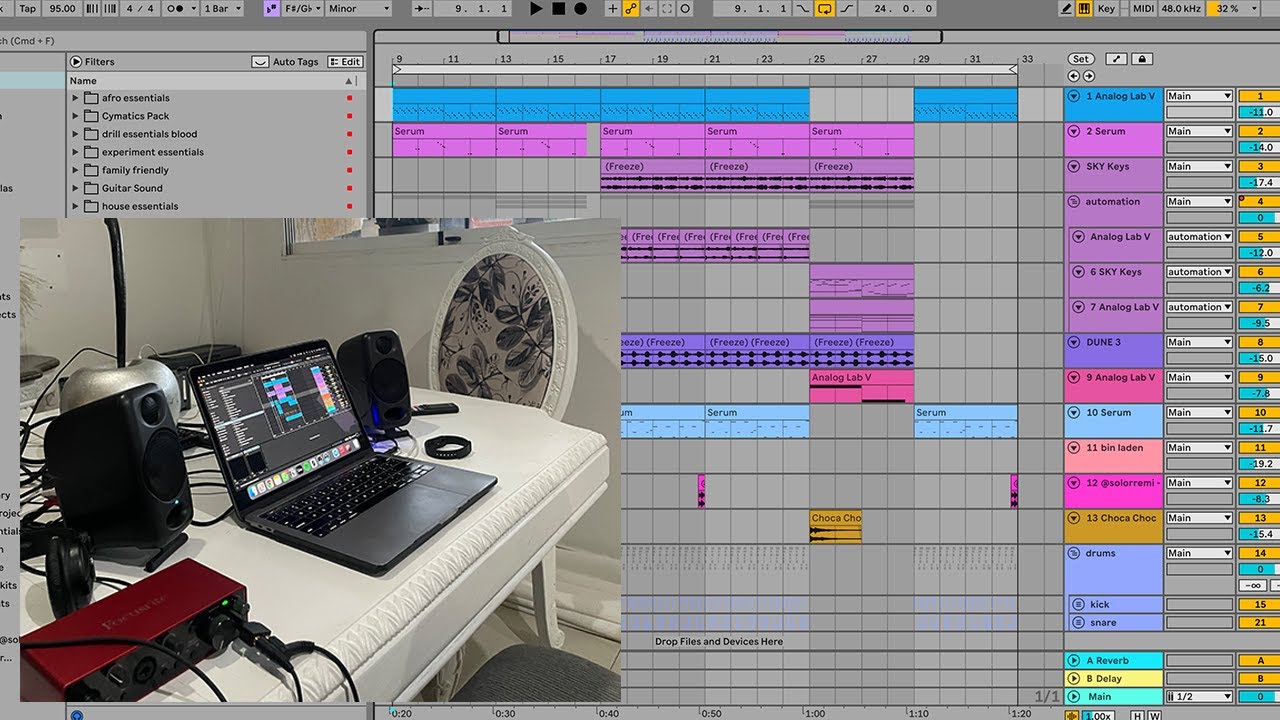Screen dimensions: 1280x720
Task: Expand the drill essentials blood folder
Action: (75, 134)
